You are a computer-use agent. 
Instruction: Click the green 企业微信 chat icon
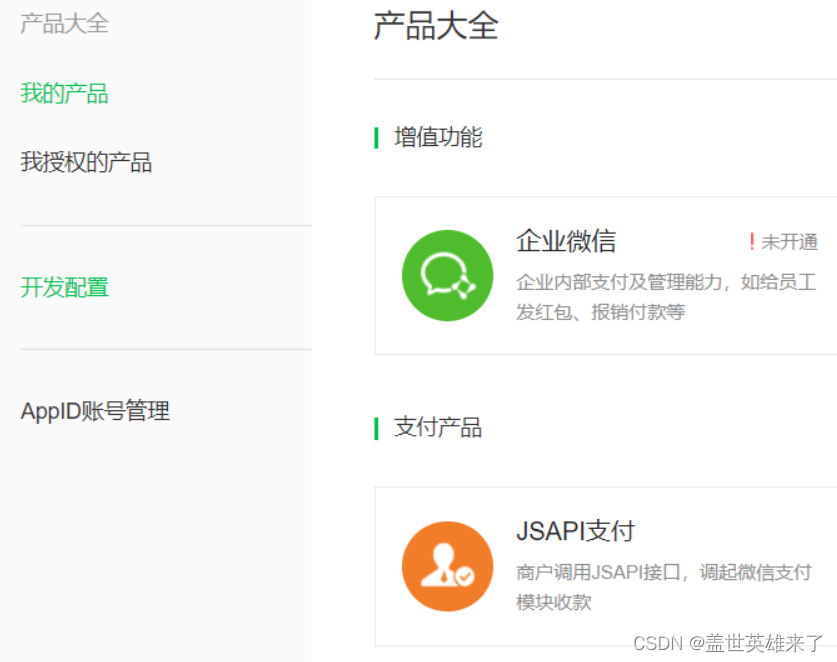pyautogui.click(x=447, y=275)
